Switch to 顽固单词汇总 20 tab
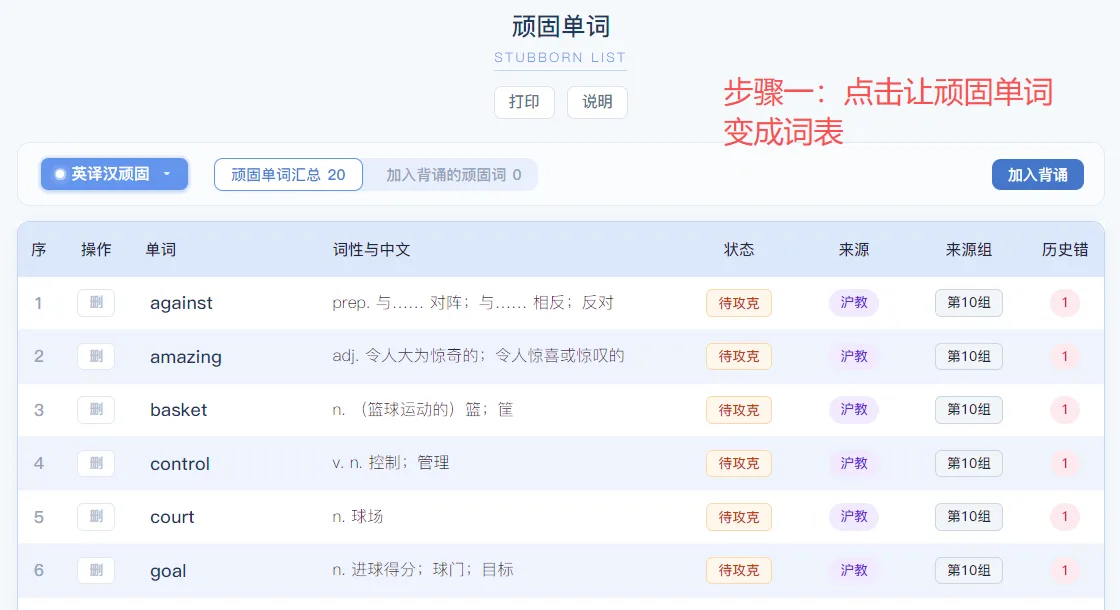Image resolution: width=1120 pixels, height=610 pixels. coord(289,175)
